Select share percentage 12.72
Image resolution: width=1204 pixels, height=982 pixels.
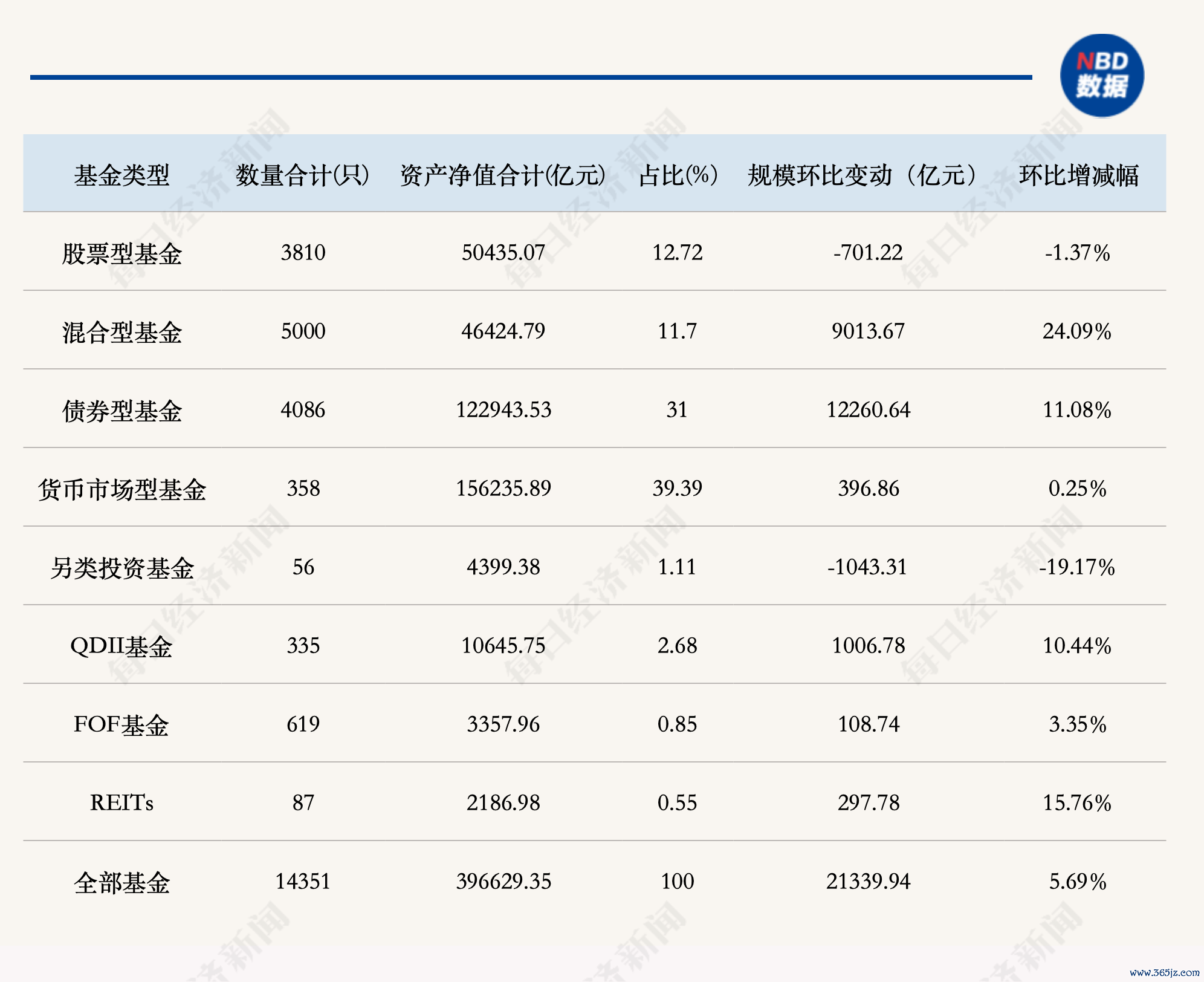point(677,252)
